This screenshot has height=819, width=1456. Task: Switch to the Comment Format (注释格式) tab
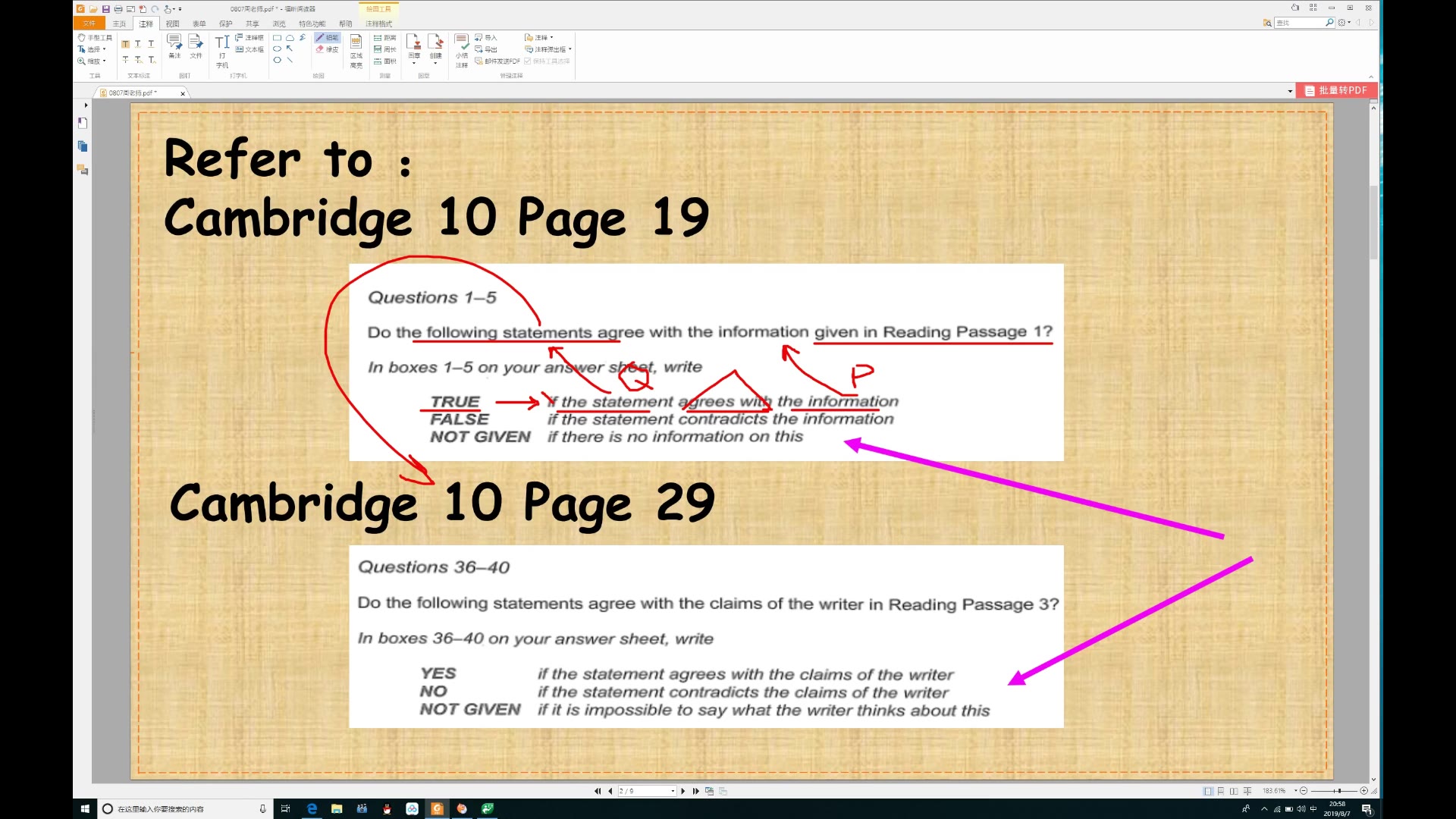[378, 24]
